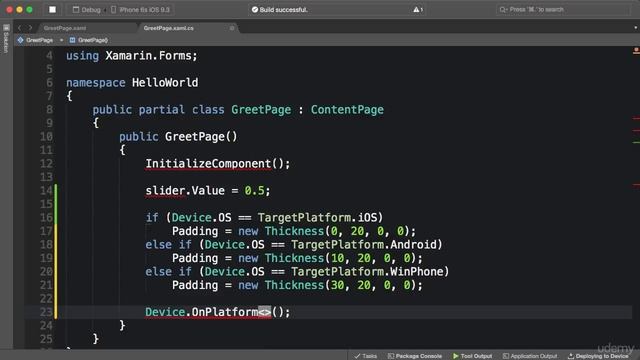This screenshot has height=360, width=640.
Task: Click the Build successful status message
Action: coord(280,10)
